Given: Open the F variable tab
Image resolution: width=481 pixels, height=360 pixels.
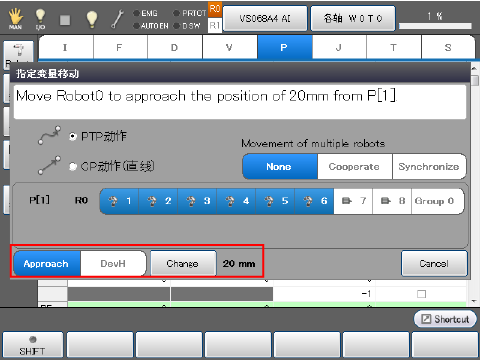Looking at the screenshot, I should 120,47.
